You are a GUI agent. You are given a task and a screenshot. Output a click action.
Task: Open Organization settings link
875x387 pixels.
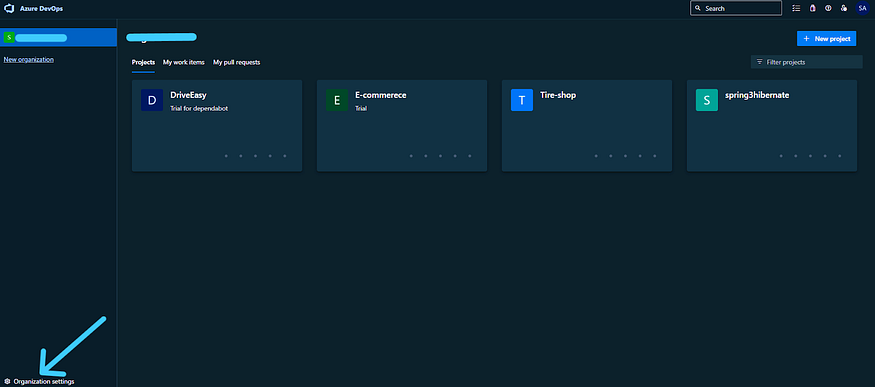click(44, 381)
